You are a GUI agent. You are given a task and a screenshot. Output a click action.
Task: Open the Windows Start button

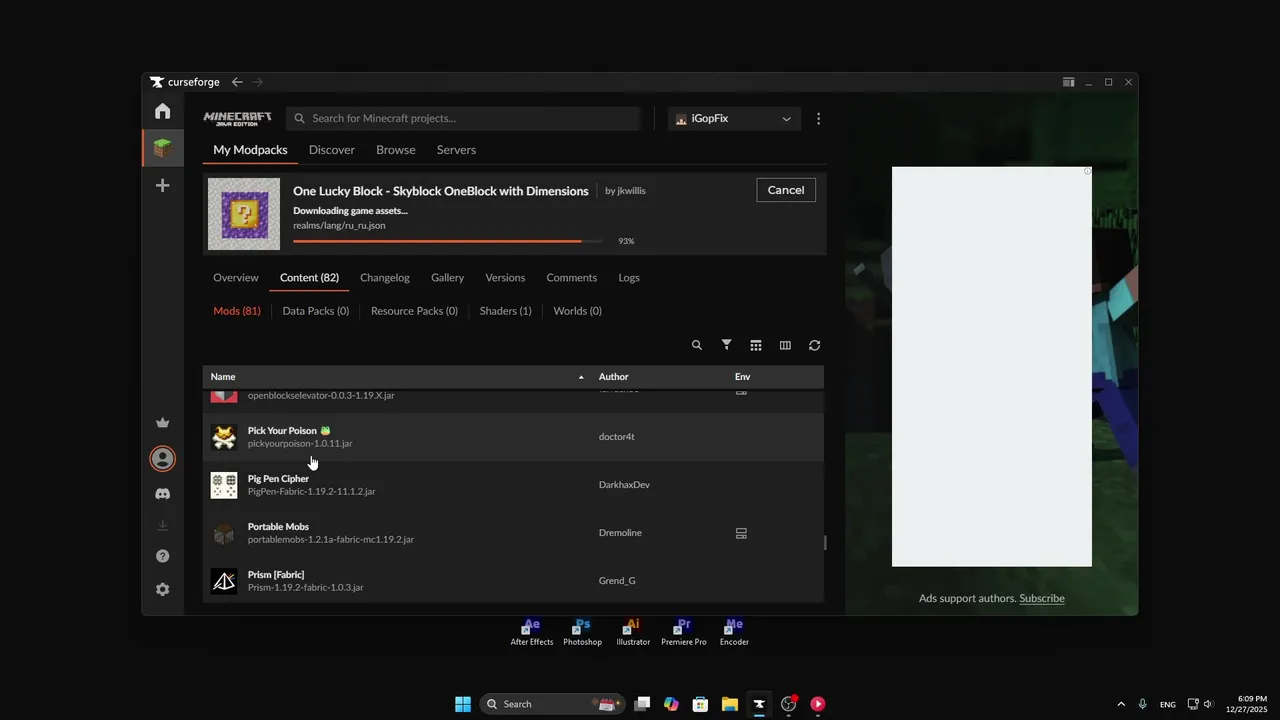tap(463, 704)
